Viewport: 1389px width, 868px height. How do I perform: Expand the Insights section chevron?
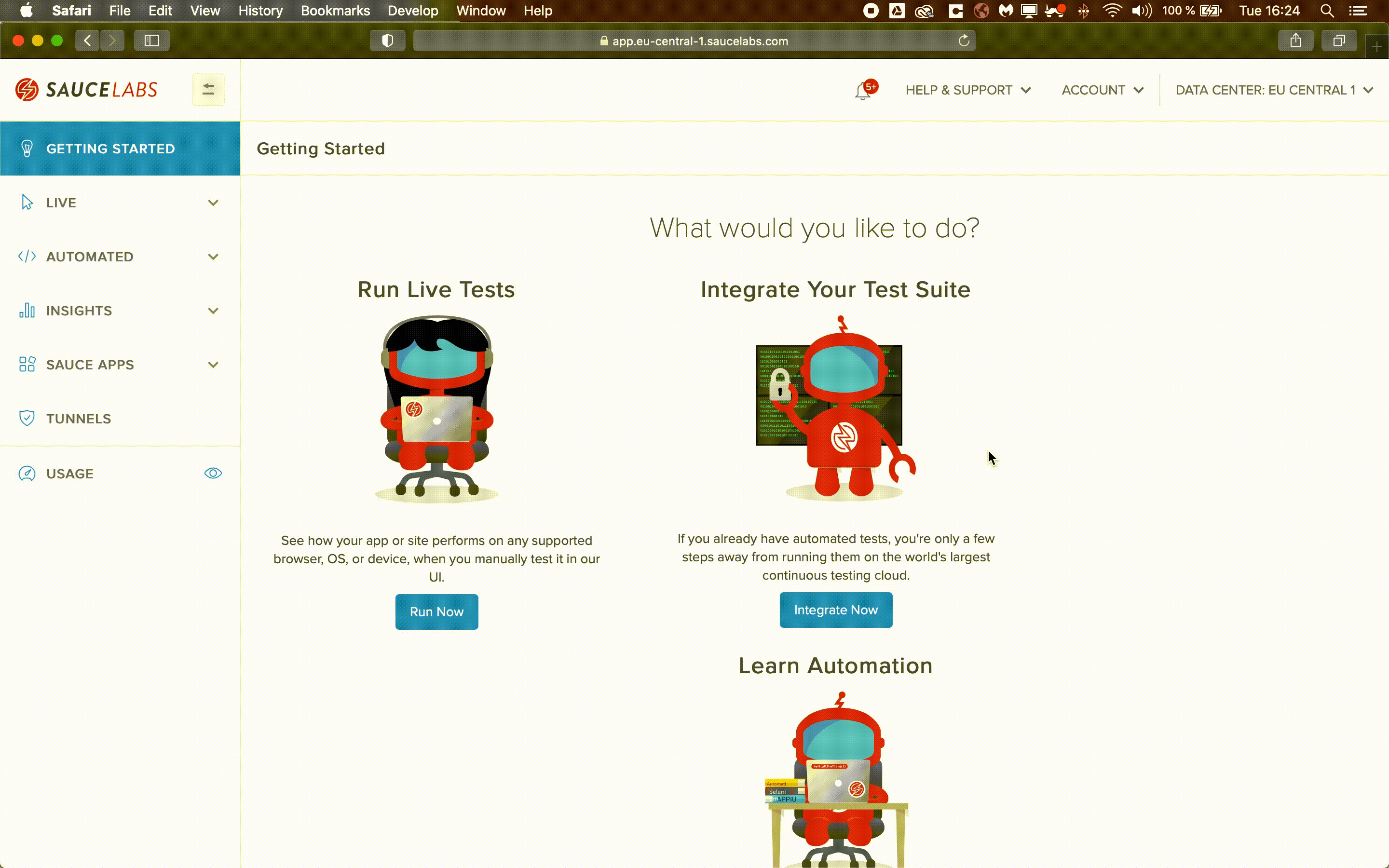point(213,311)
